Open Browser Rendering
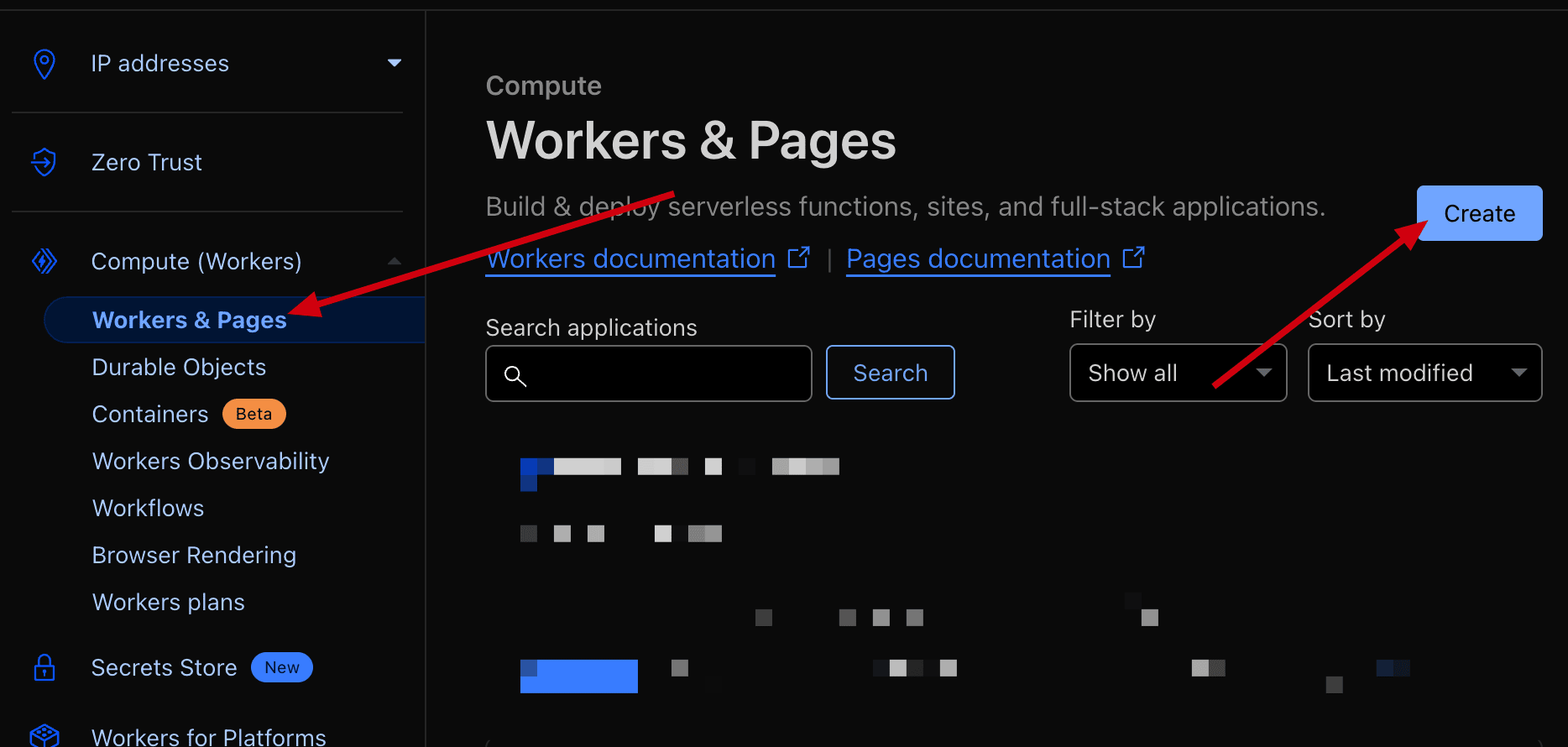 pyautogui.click(x=194, y=555)
